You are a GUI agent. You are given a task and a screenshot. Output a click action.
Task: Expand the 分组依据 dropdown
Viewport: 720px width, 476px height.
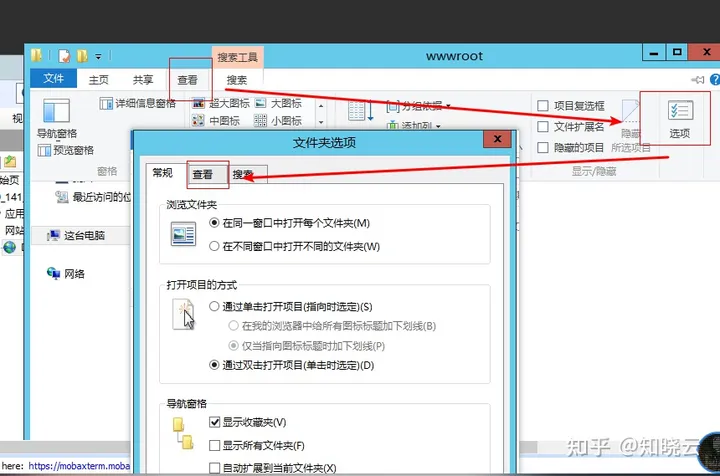(x=418, y=105)
